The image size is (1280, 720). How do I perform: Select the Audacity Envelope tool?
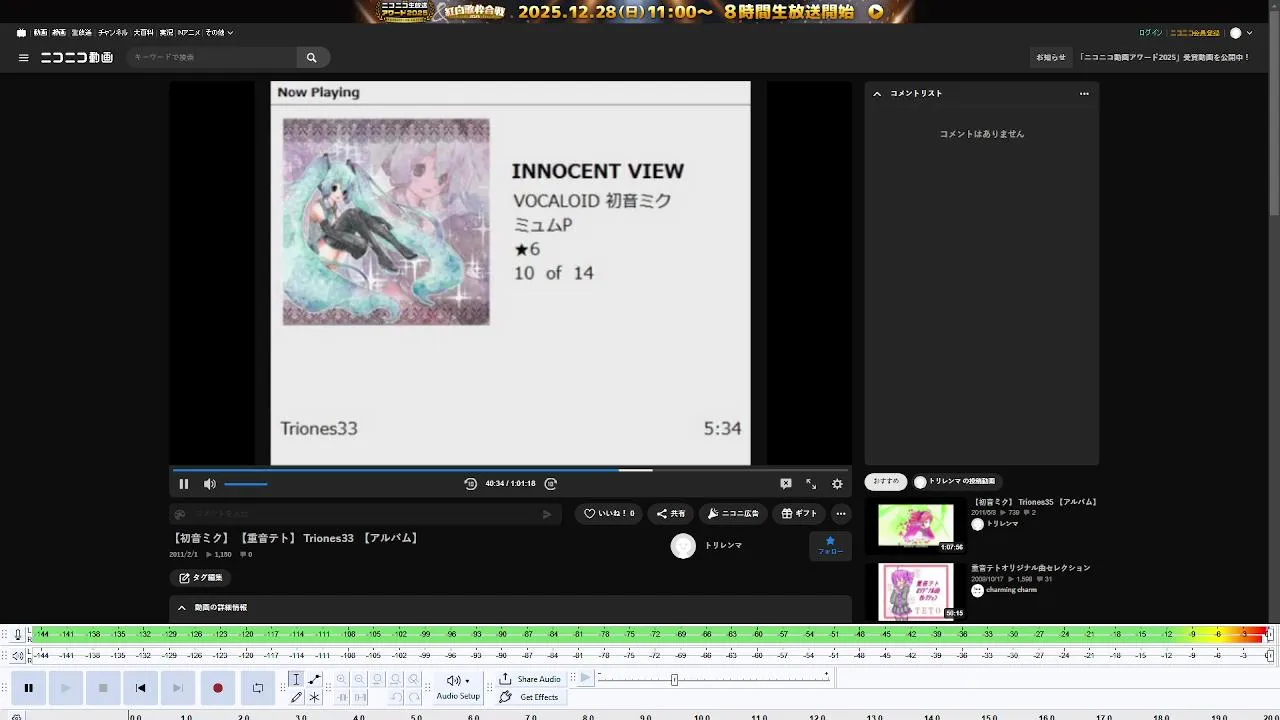[x=314, y=679]
